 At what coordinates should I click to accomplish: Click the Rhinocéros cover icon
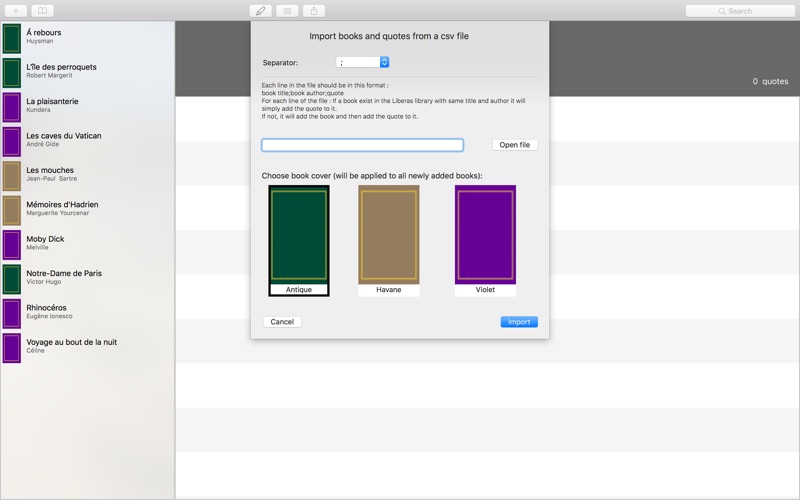pyautogui.click(x=12, y=314)
